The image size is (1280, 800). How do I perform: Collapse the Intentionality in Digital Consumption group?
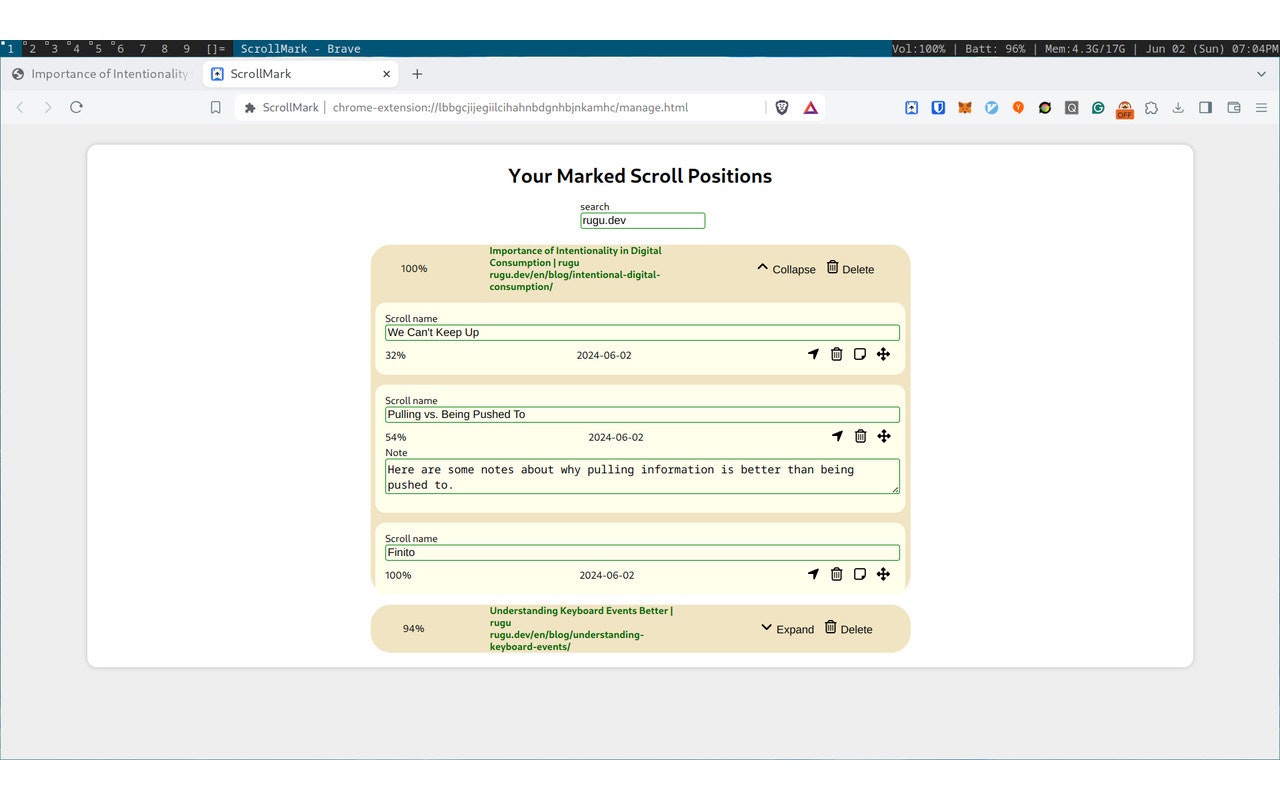click(786, 269)
